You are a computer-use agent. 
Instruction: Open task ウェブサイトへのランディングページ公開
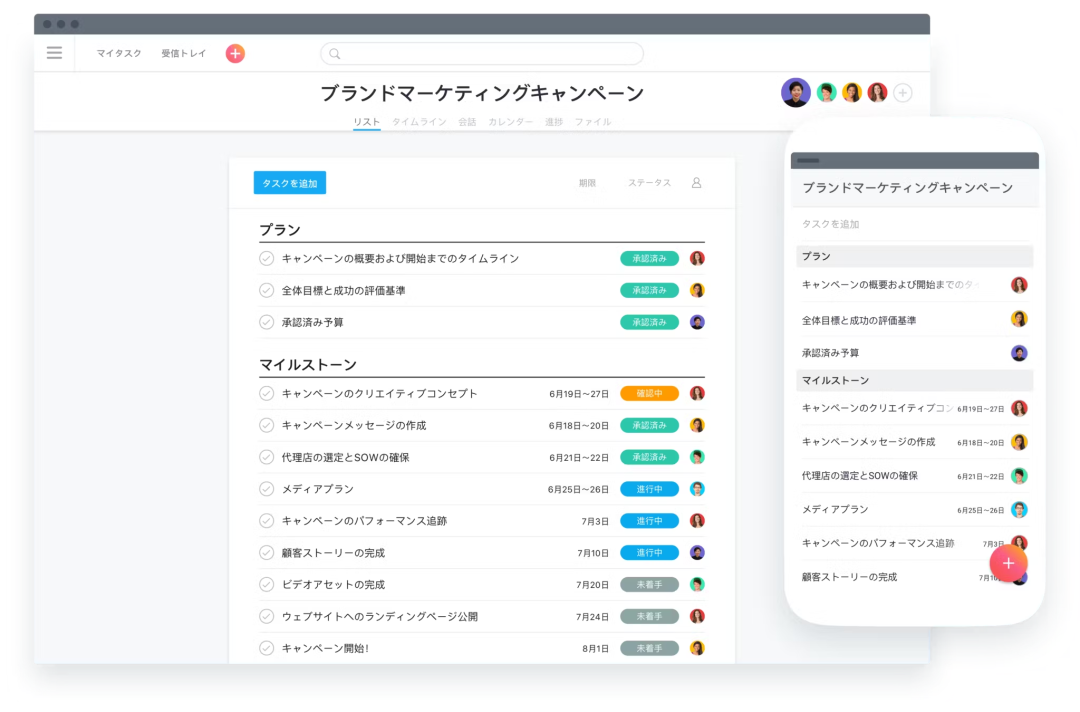click(x=380, y=616)
